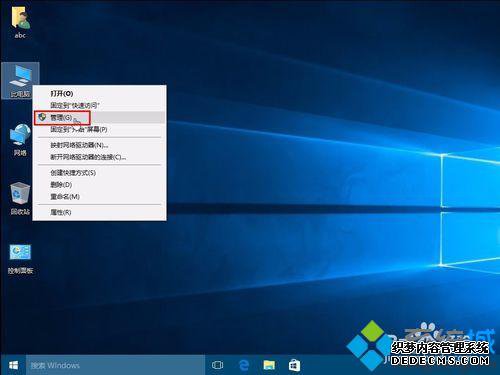This screenshot has width=500, height=375.
Task: Select the Recycle Bin desktop icon
Action: pos(20,199)
